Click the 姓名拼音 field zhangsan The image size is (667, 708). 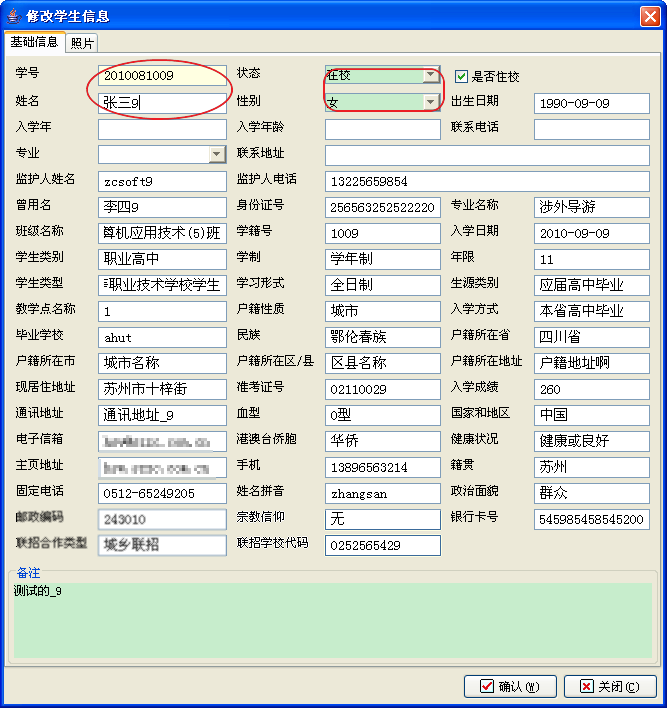pyautogui.click(x=382, y=494)
